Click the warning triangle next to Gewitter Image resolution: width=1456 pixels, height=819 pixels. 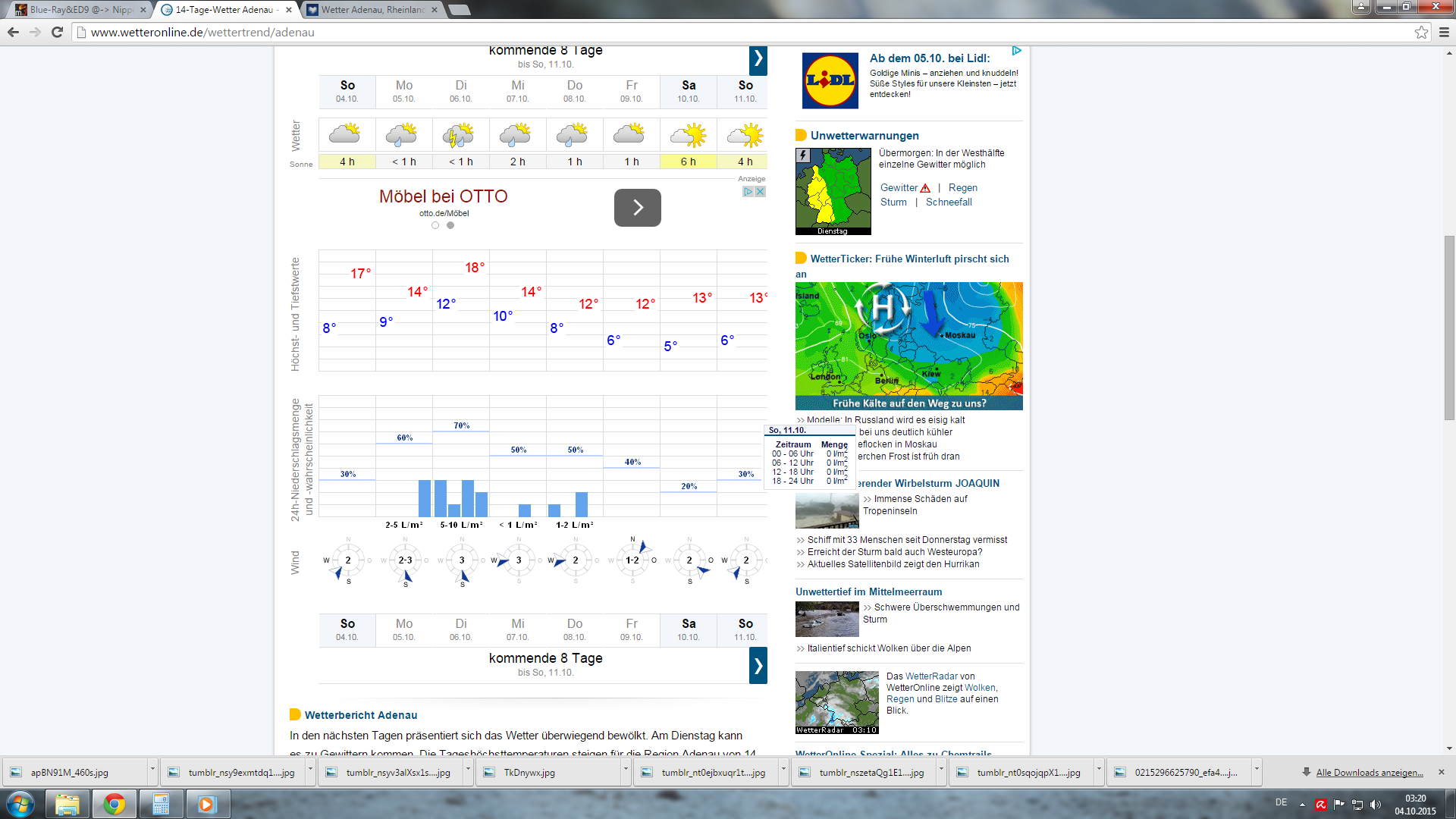coord(925,187)
